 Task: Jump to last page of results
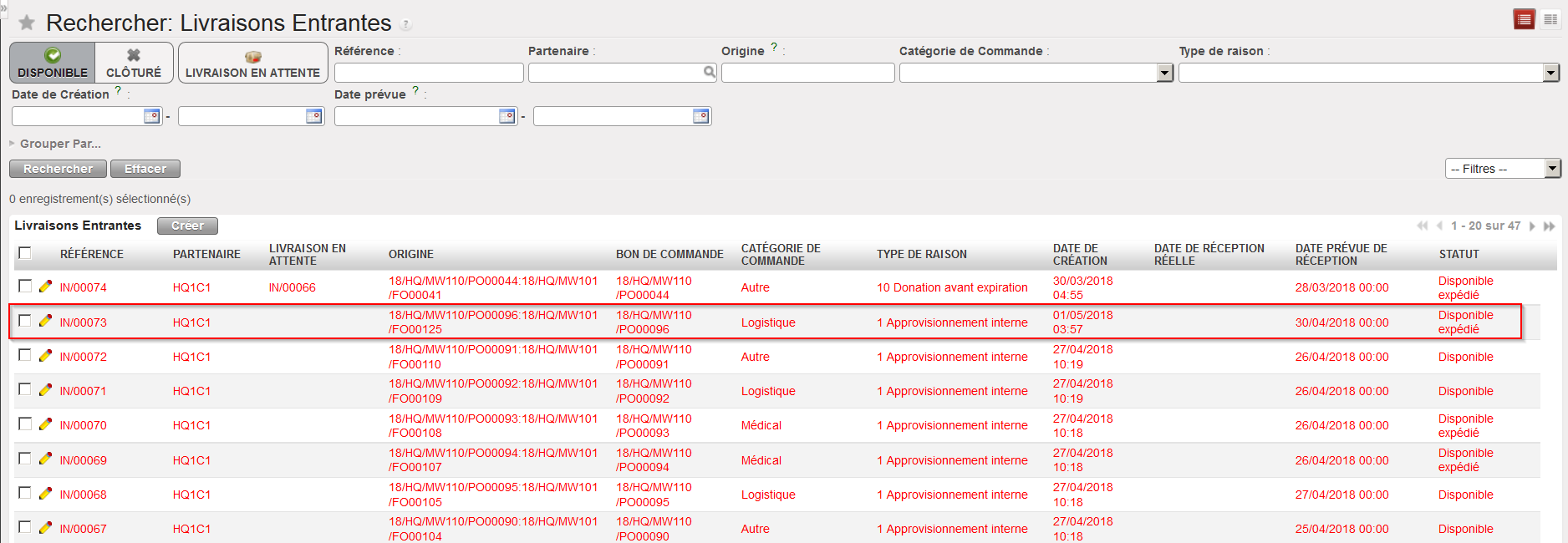(1549, 226)
